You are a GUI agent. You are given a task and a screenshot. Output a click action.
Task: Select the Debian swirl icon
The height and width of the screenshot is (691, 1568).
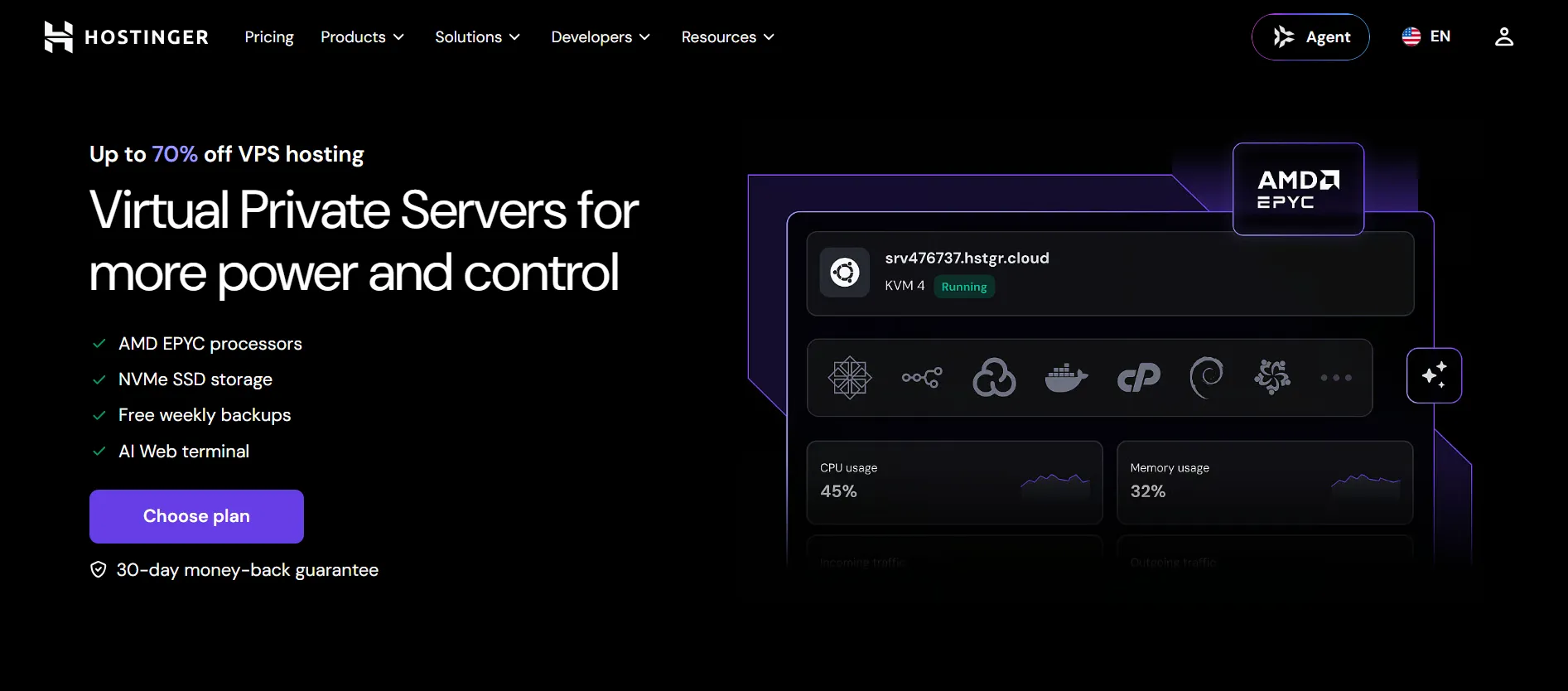pyautogui.click(x=1206, y=378)
